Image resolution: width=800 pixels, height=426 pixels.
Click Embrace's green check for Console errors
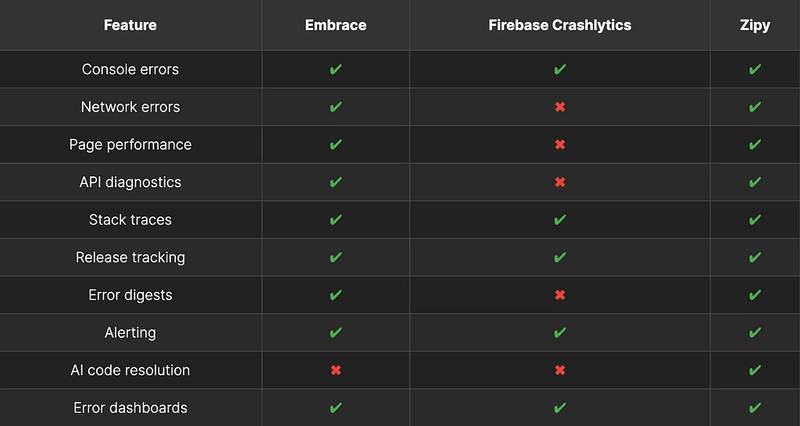(336, 69)
